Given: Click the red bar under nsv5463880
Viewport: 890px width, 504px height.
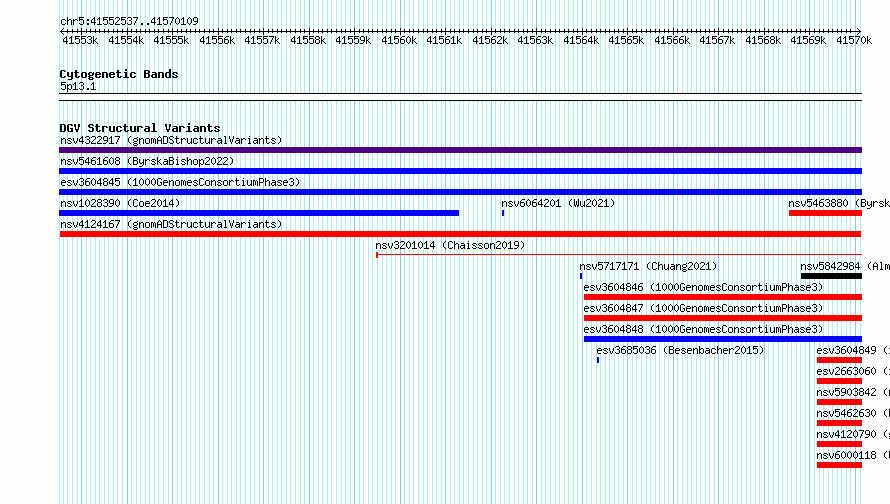Looking at the screenshot, I should [x=825, y=213].
